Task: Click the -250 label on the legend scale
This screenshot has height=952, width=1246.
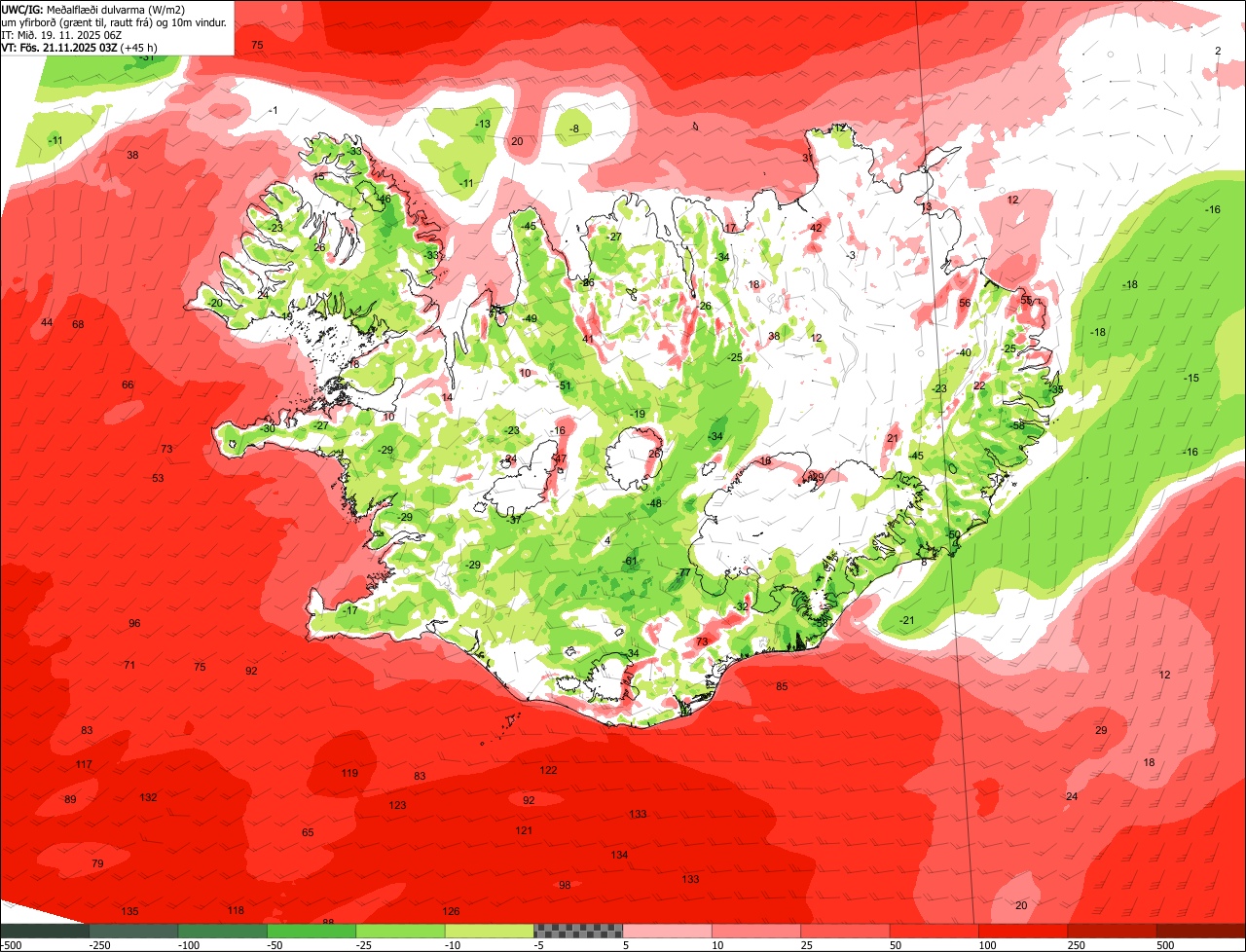Action: coord(99,945)
